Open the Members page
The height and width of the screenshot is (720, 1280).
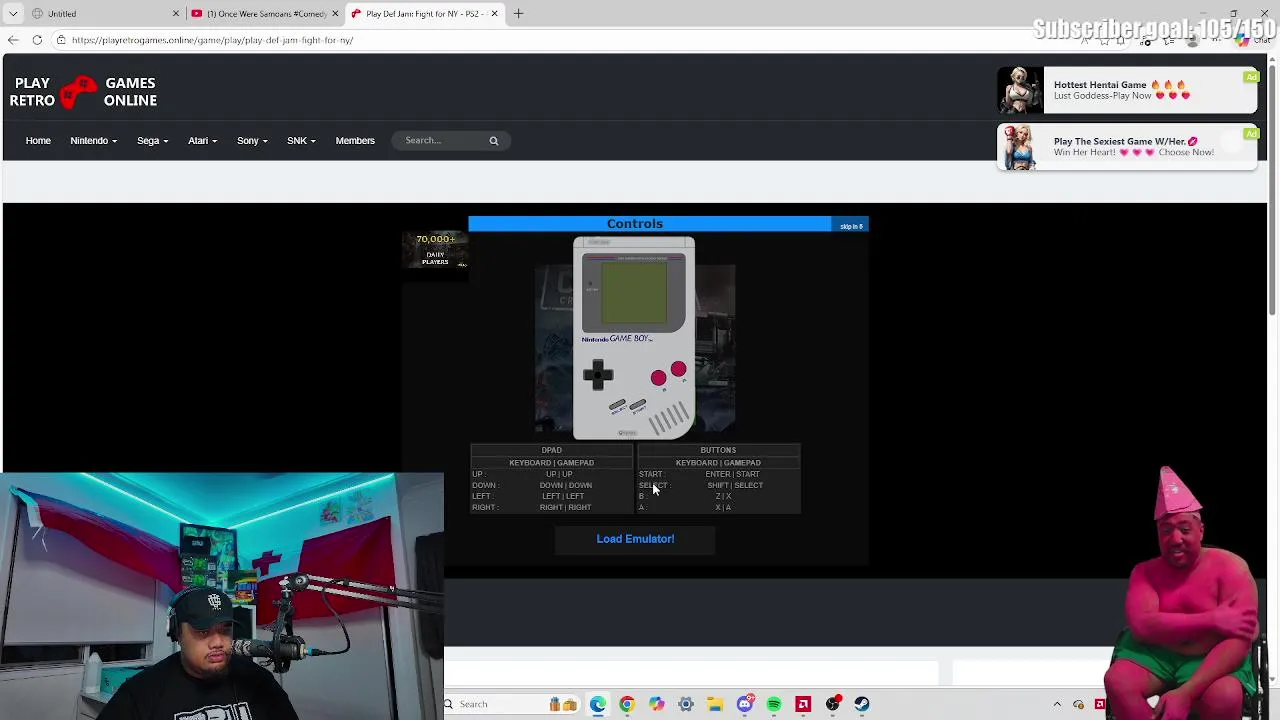point(355,140)
